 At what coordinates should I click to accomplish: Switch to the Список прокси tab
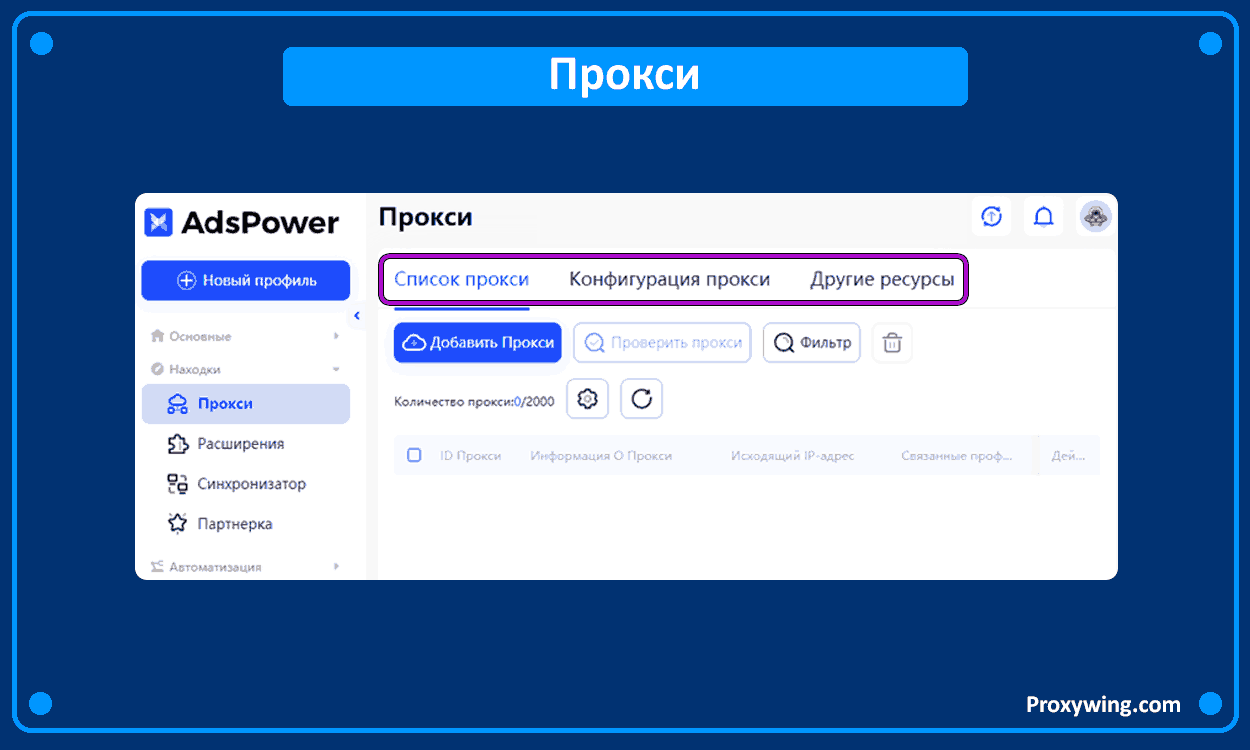[x=461, y=279]
